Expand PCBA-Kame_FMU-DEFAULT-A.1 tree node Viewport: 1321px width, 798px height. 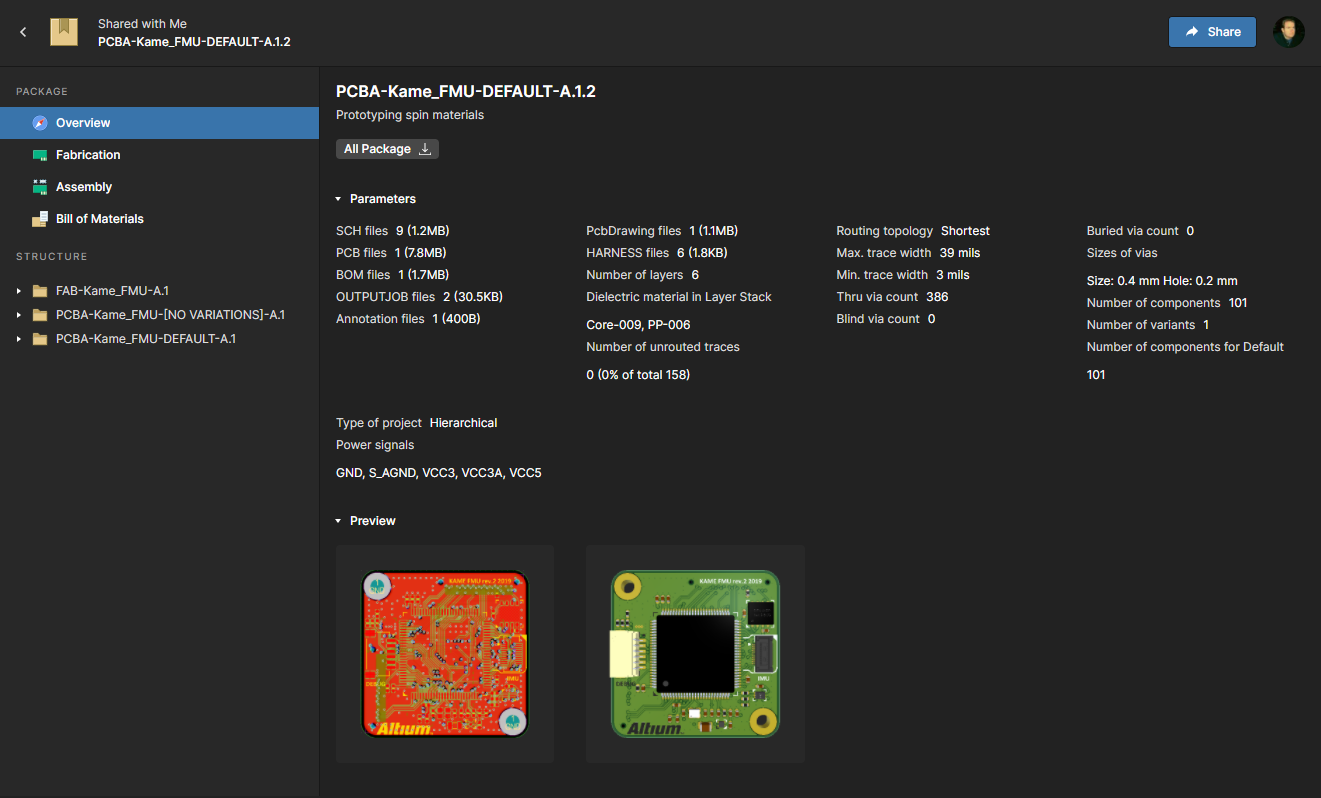tap(18, 339)
